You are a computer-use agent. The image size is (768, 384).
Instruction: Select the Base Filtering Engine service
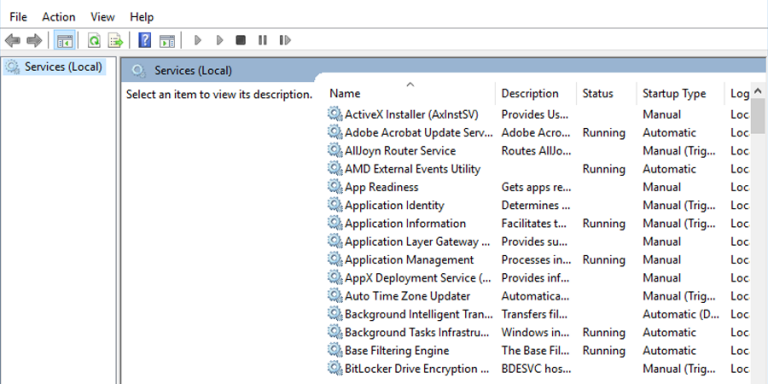(x=397, y=351)
